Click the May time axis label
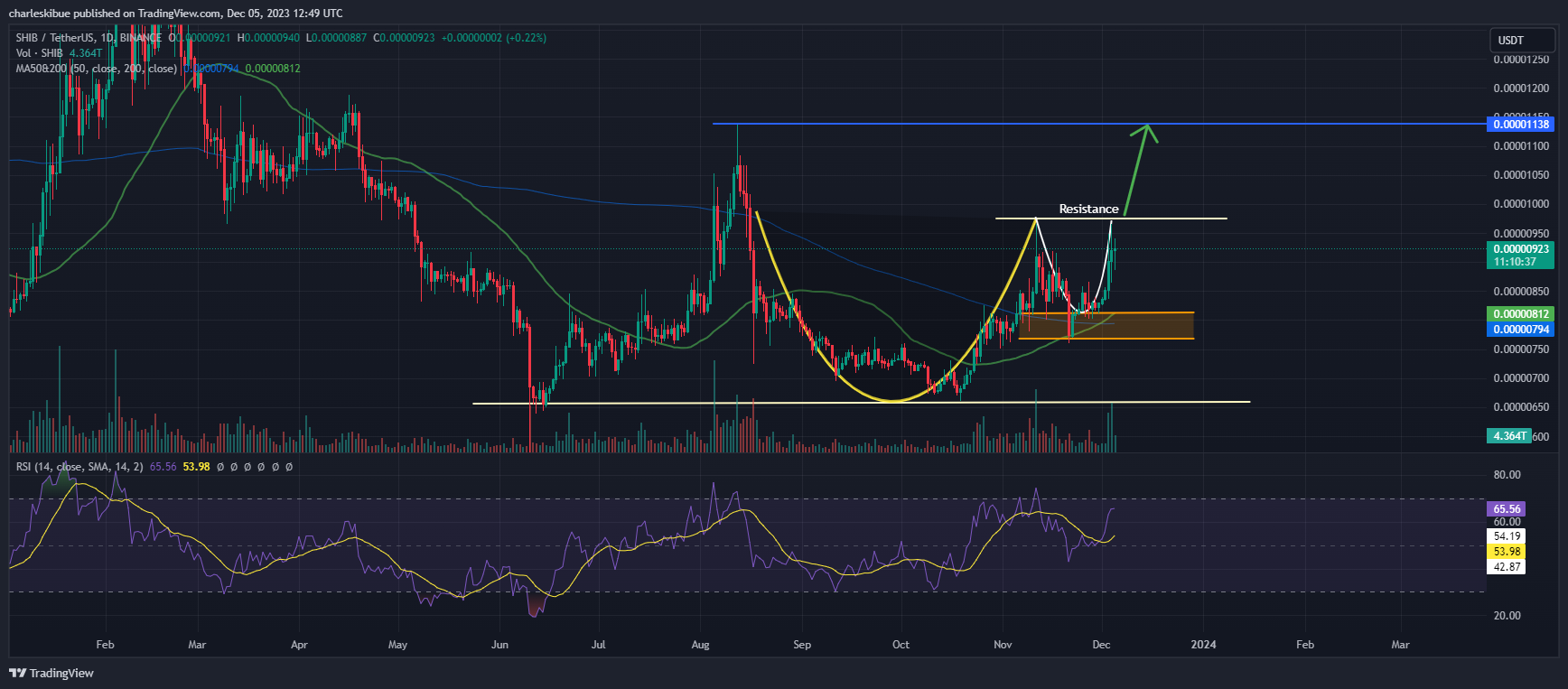This screenshot has width=1568, height=689. click(x=397, y=645)
